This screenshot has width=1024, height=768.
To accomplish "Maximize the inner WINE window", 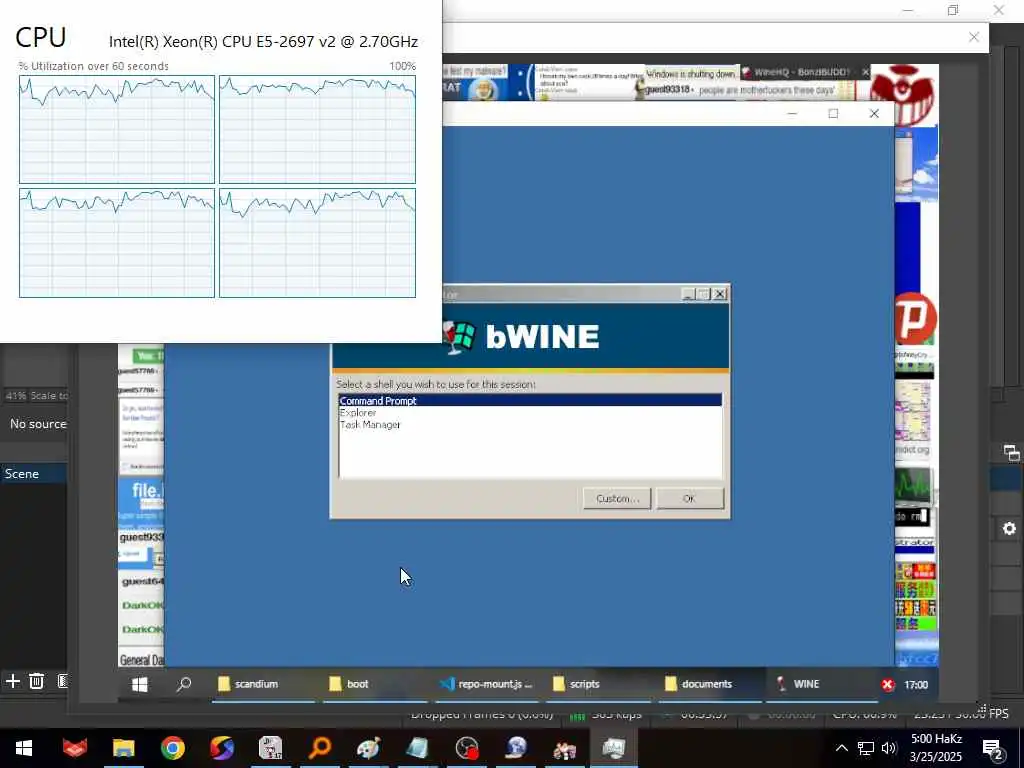I will point(833,114).
